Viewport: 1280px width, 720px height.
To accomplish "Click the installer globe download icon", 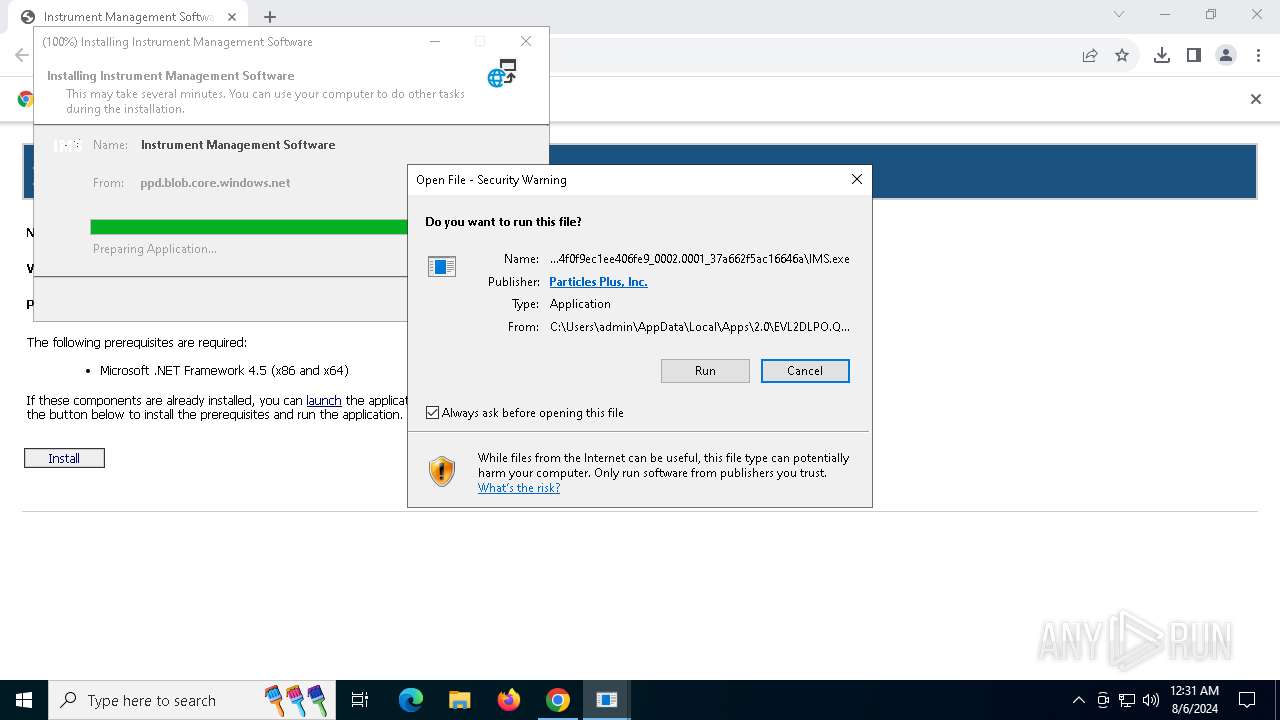I will 502,73.
